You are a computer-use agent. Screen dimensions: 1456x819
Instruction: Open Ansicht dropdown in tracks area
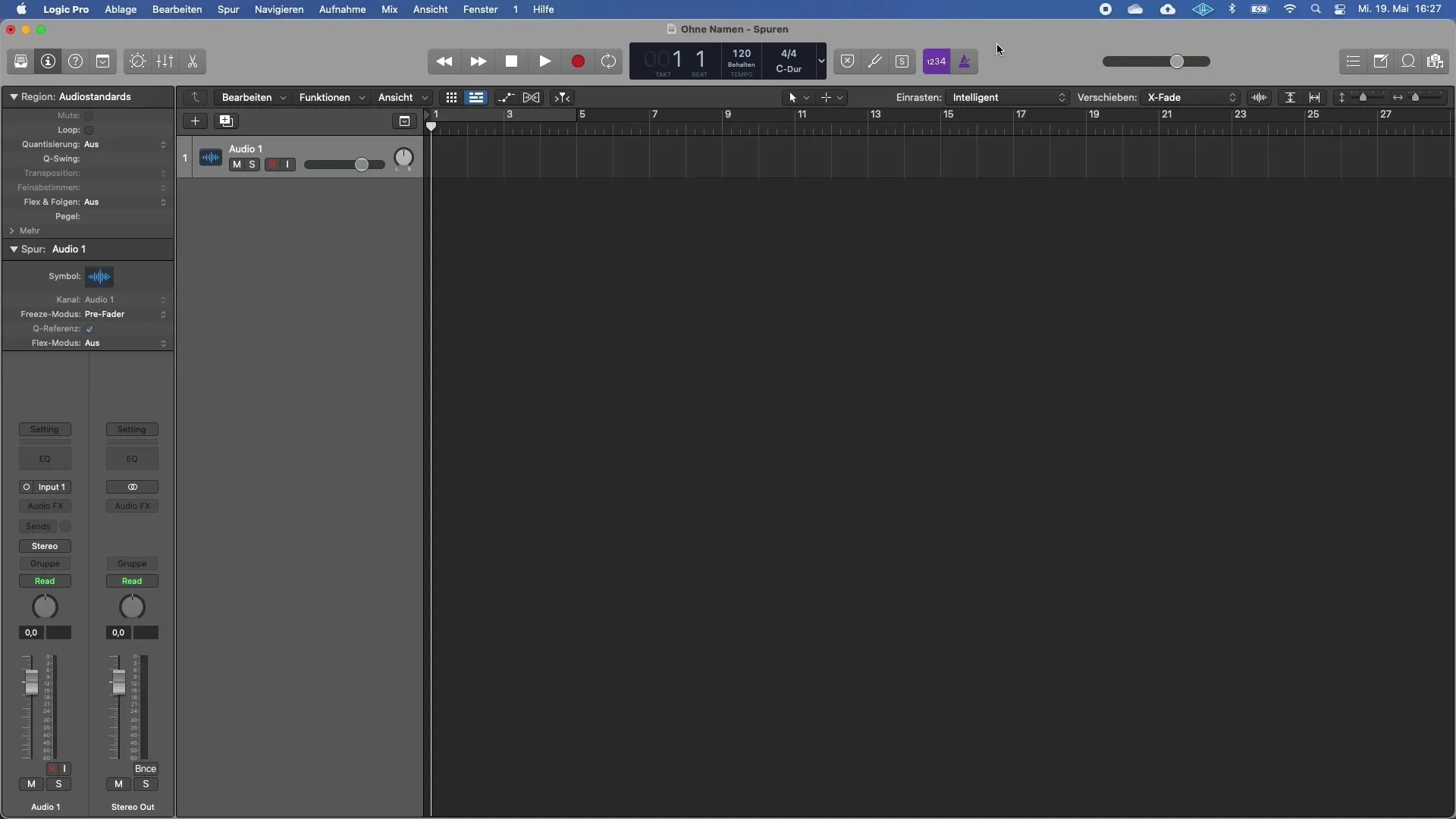403,97
